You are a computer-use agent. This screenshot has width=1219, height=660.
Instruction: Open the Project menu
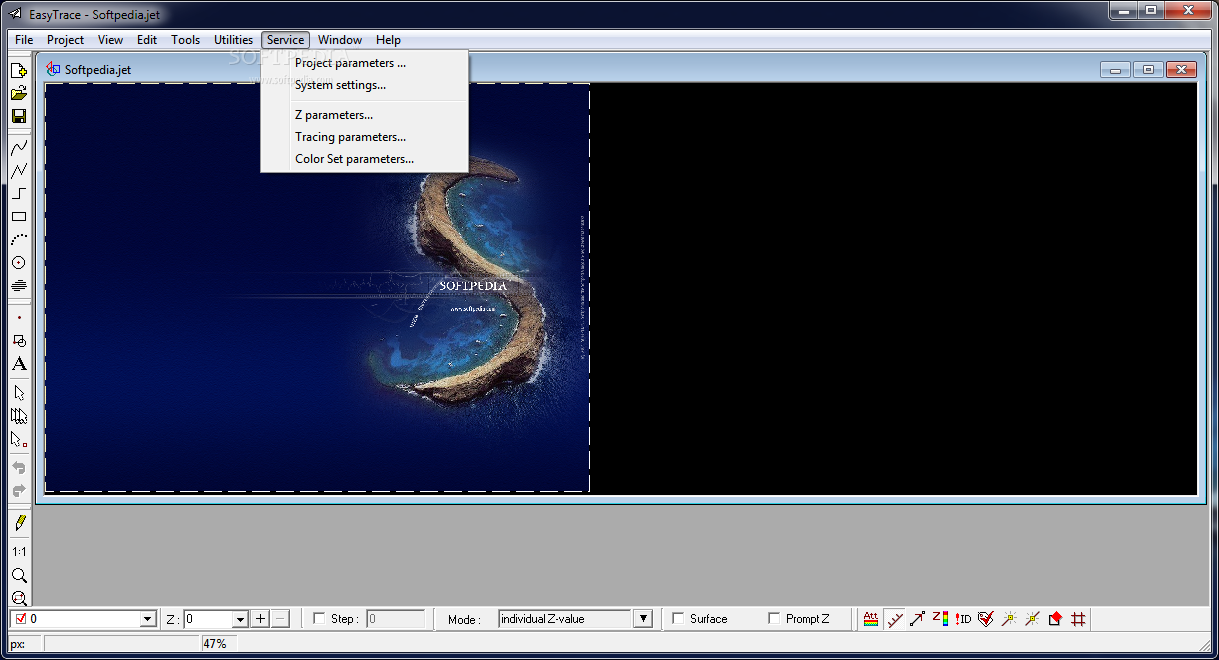(x=65, y=40)
